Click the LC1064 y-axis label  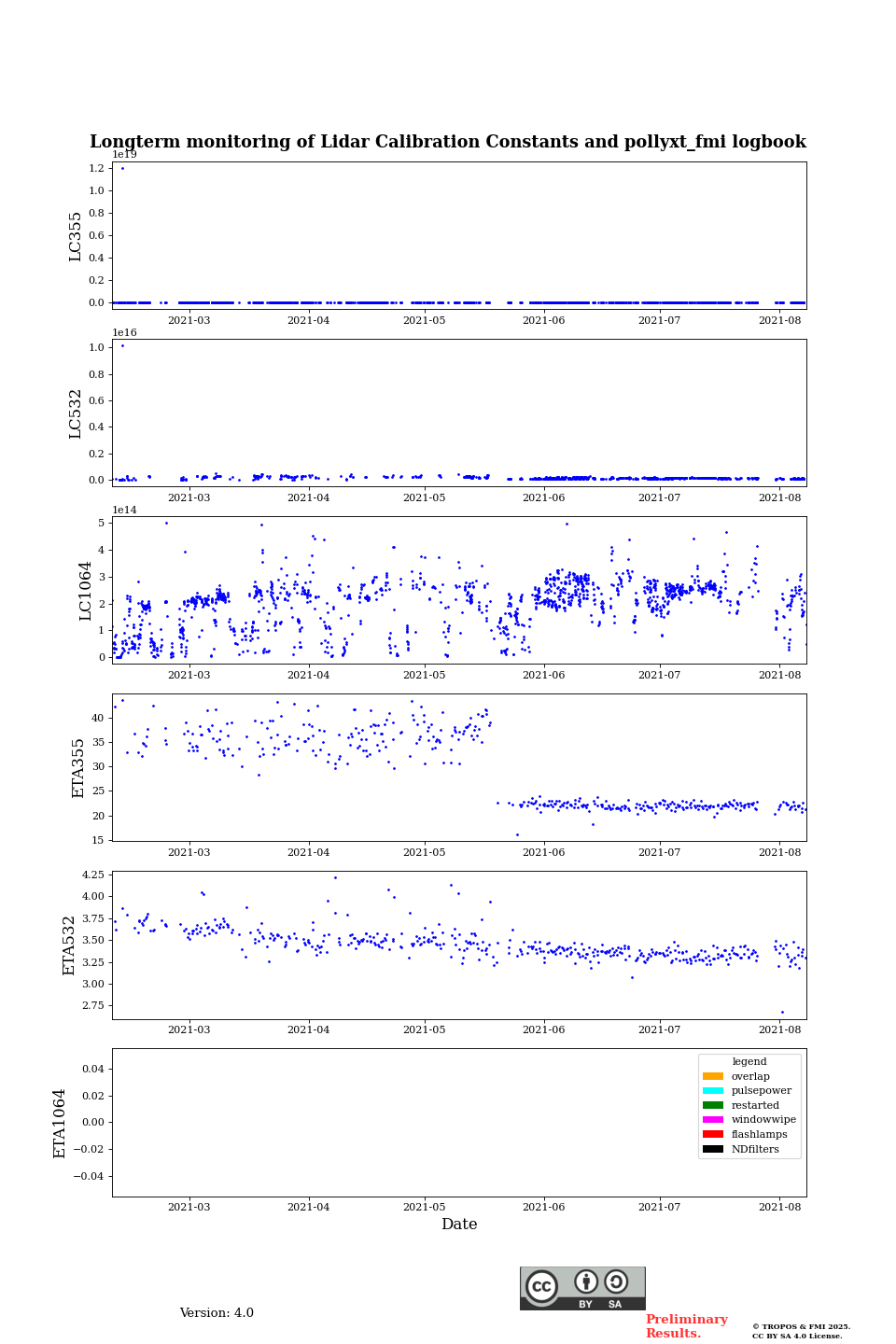click(x=86, y=590)
